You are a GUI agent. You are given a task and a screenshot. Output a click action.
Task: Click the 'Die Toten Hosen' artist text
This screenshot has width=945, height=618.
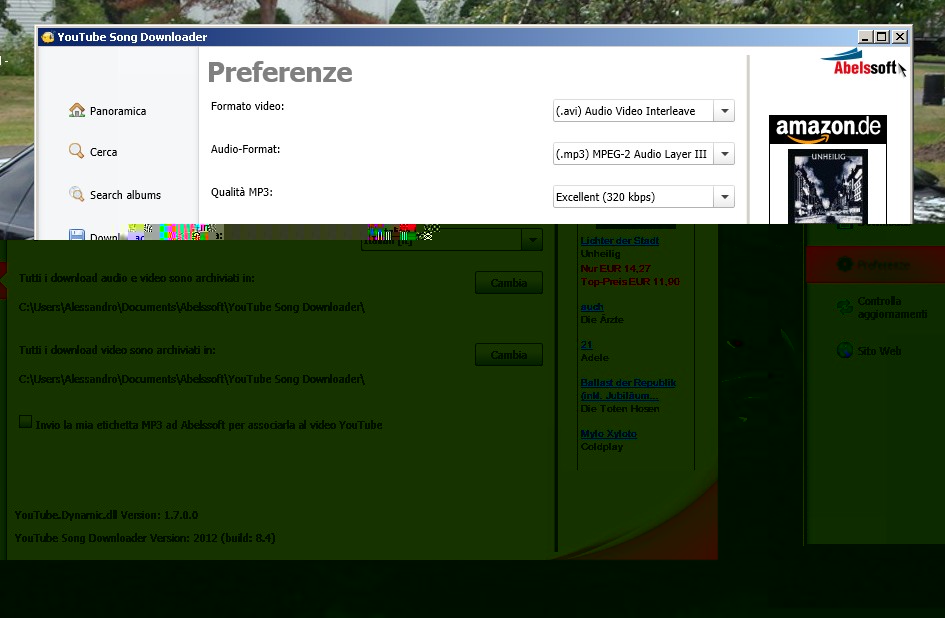[x=620, y=409]
